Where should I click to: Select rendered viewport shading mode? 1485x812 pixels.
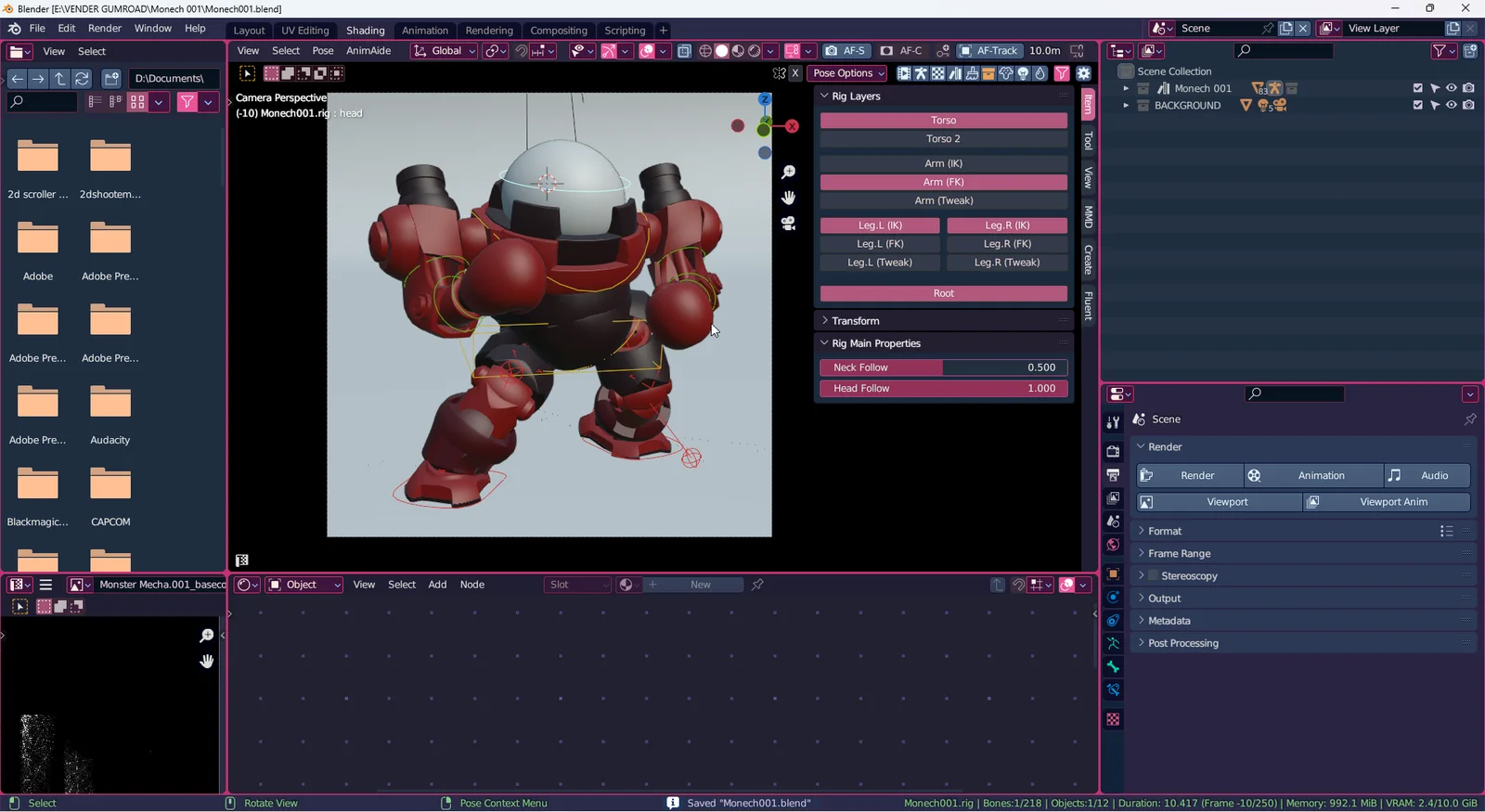tap(755, 51)
